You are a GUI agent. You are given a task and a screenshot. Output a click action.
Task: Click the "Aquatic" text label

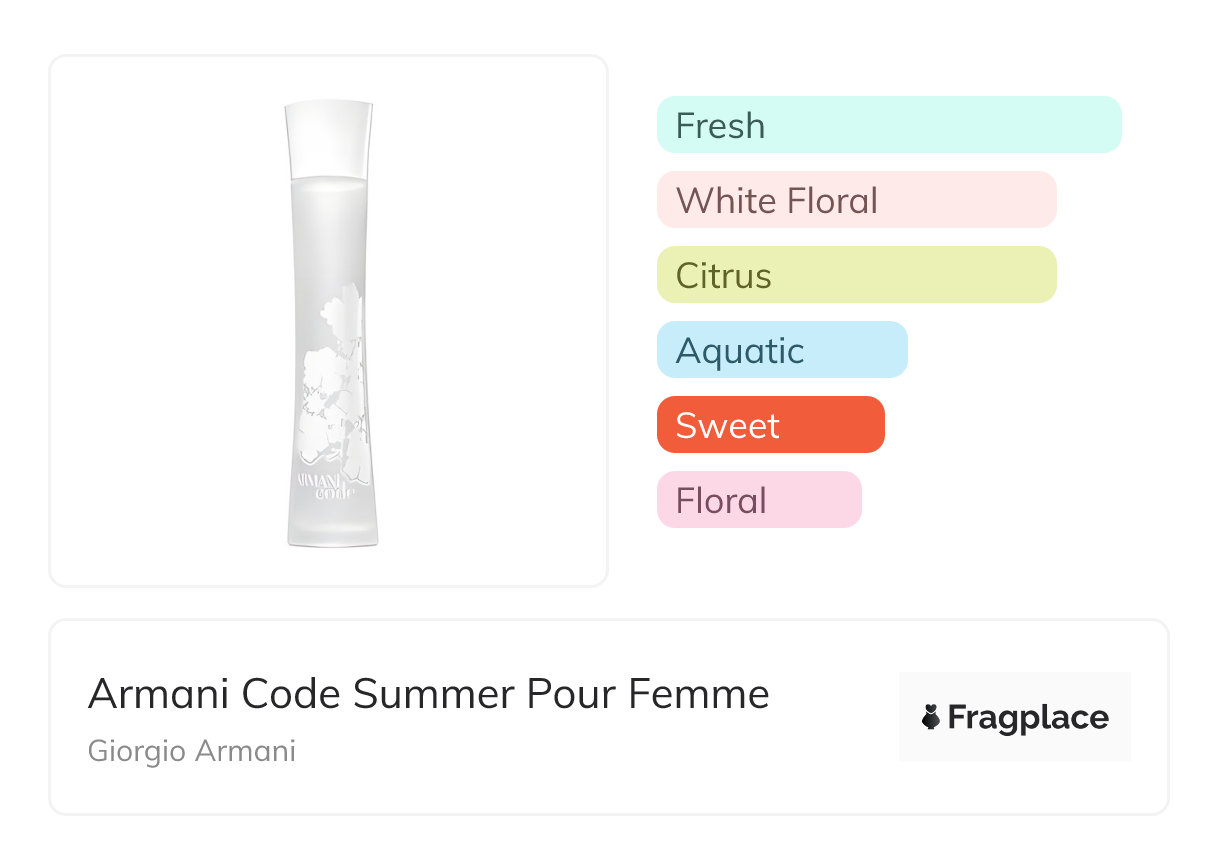click(739, 351)
